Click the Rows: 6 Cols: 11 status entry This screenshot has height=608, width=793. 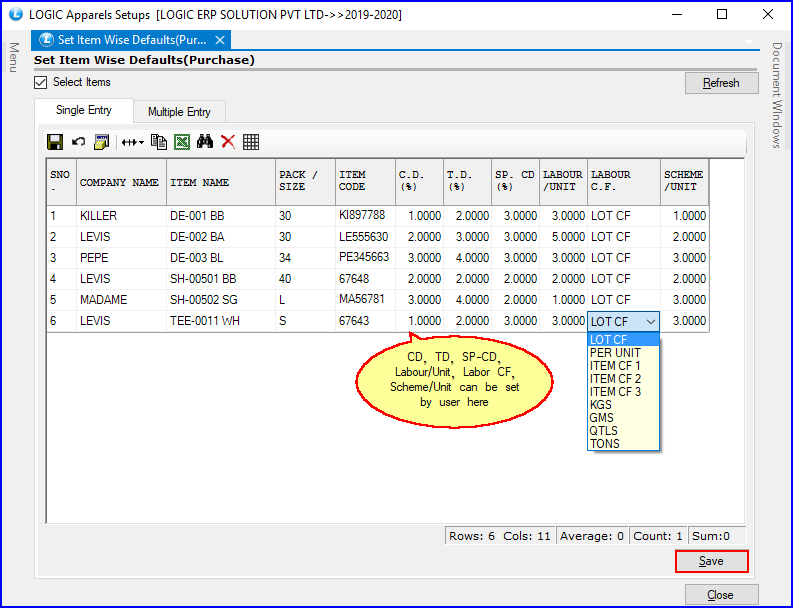tap(500, 536)
